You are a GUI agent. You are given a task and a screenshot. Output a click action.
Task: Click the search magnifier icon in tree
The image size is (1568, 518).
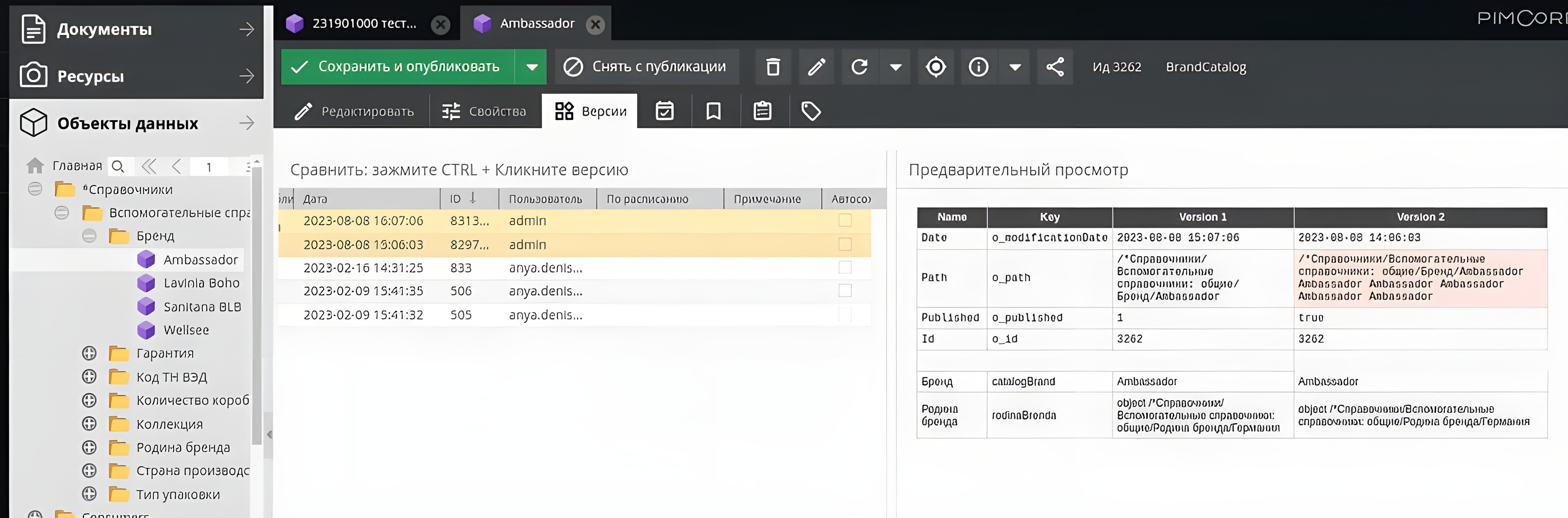[x=118, y=166]
